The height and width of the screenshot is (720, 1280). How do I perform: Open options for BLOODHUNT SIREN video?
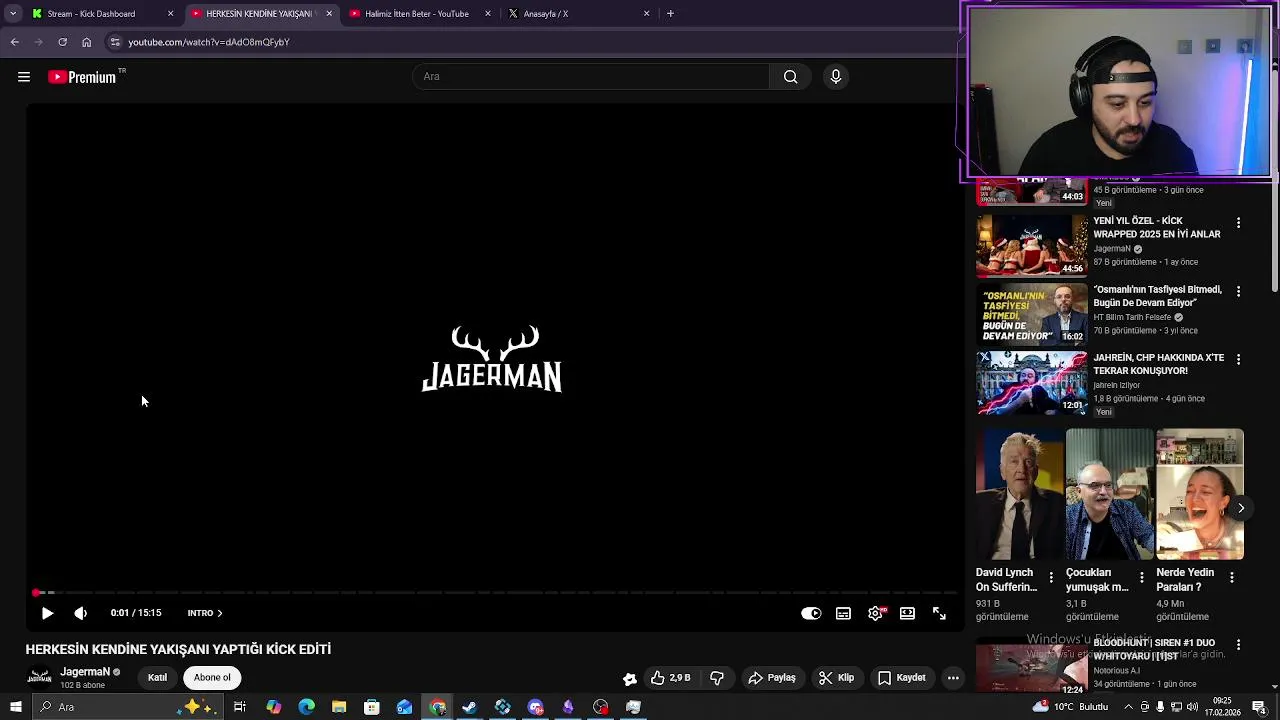tap(1238, 645)
